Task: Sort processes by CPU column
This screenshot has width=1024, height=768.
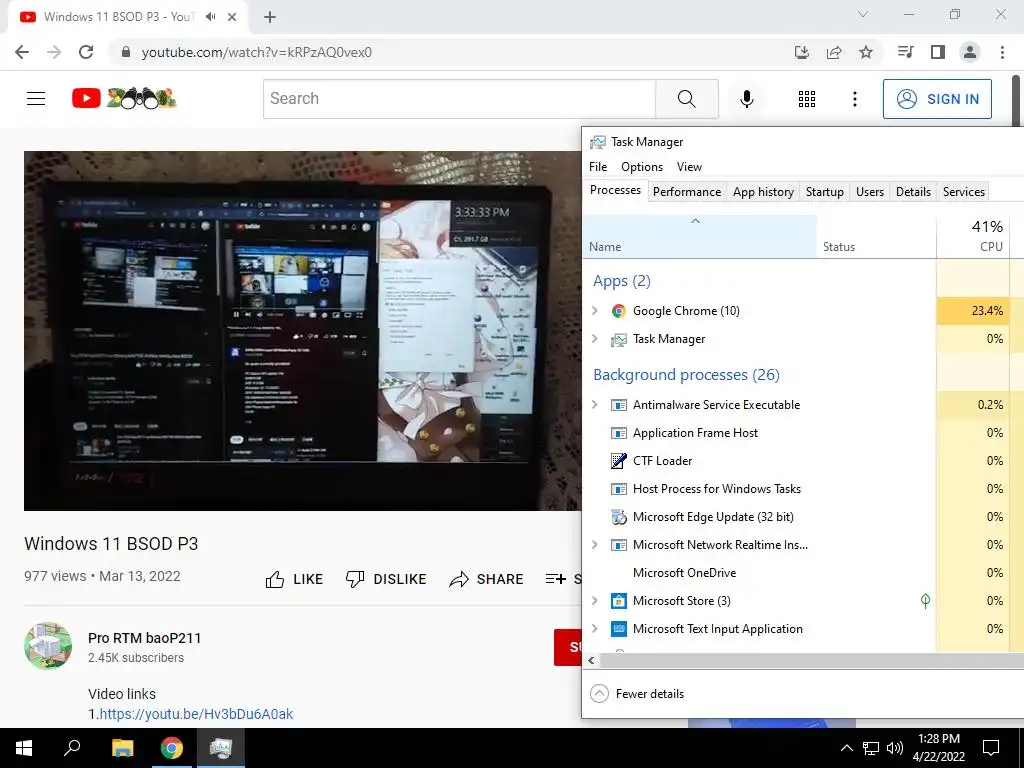Action: [x=972, y=236]
